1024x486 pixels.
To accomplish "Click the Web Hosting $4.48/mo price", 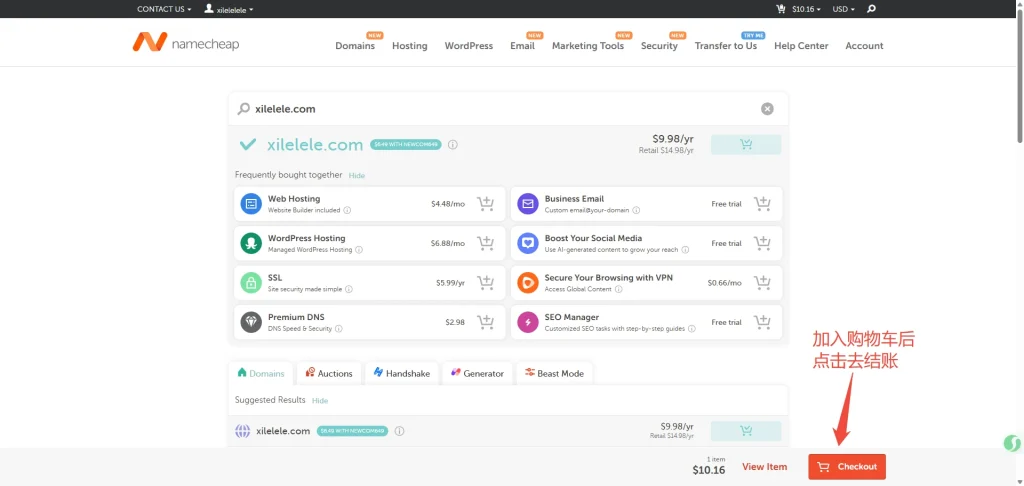I will [448, 204].
